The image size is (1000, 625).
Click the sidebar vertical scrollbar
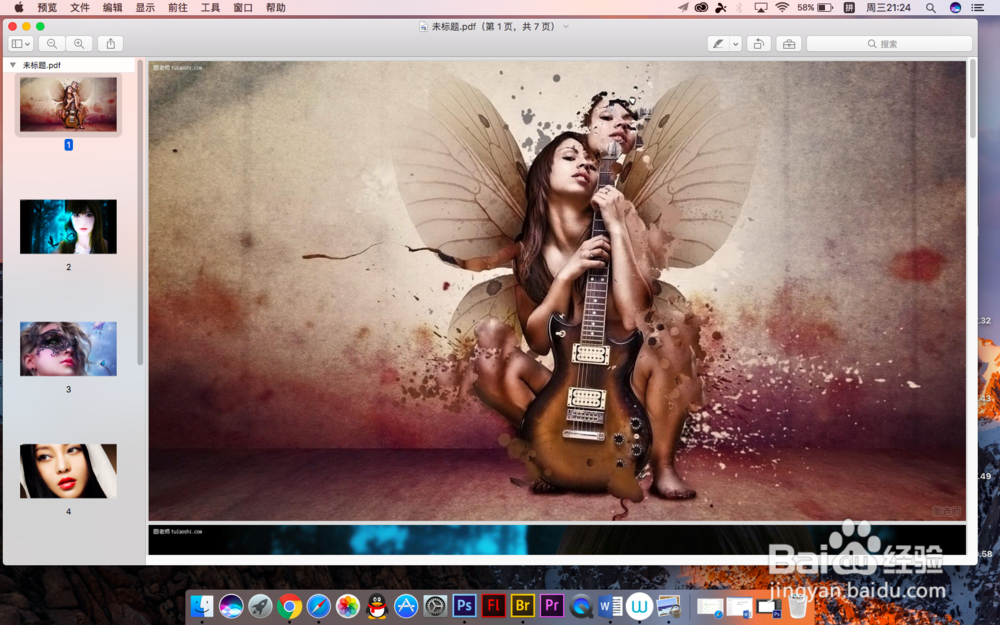pyautogui.click(x=140, y=214)
